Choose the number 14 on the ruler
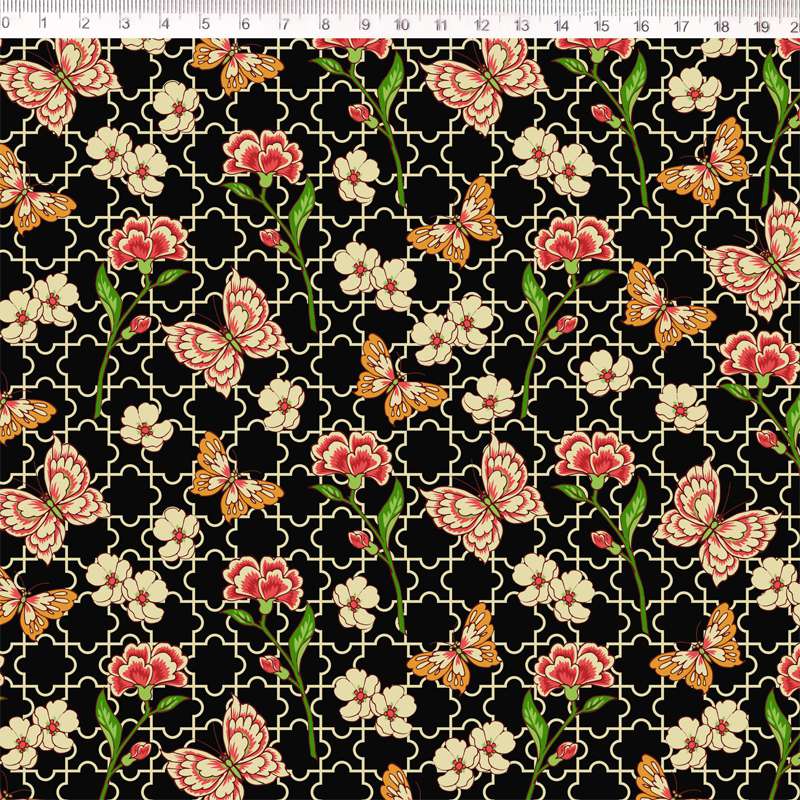 [560, 25]
